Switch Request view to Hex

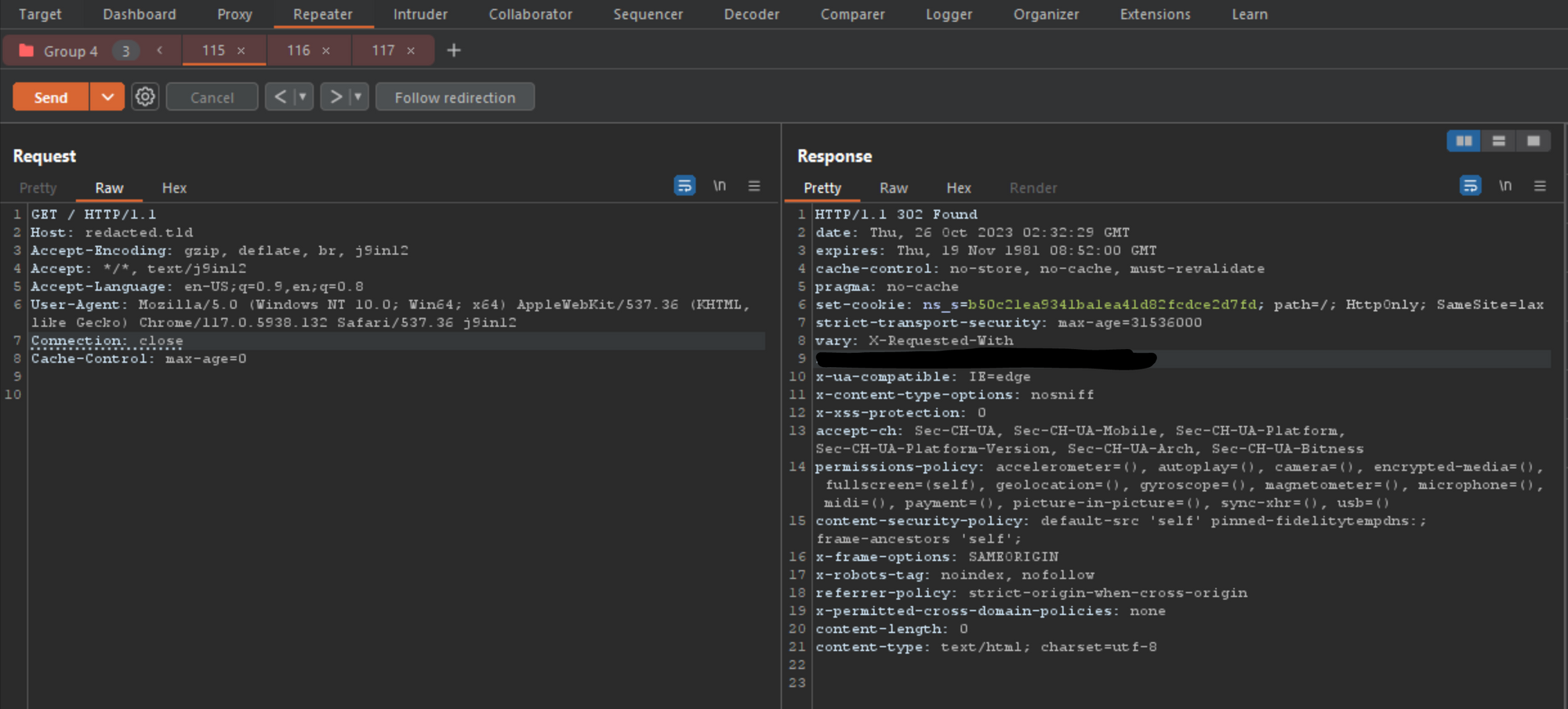(174, 187)
